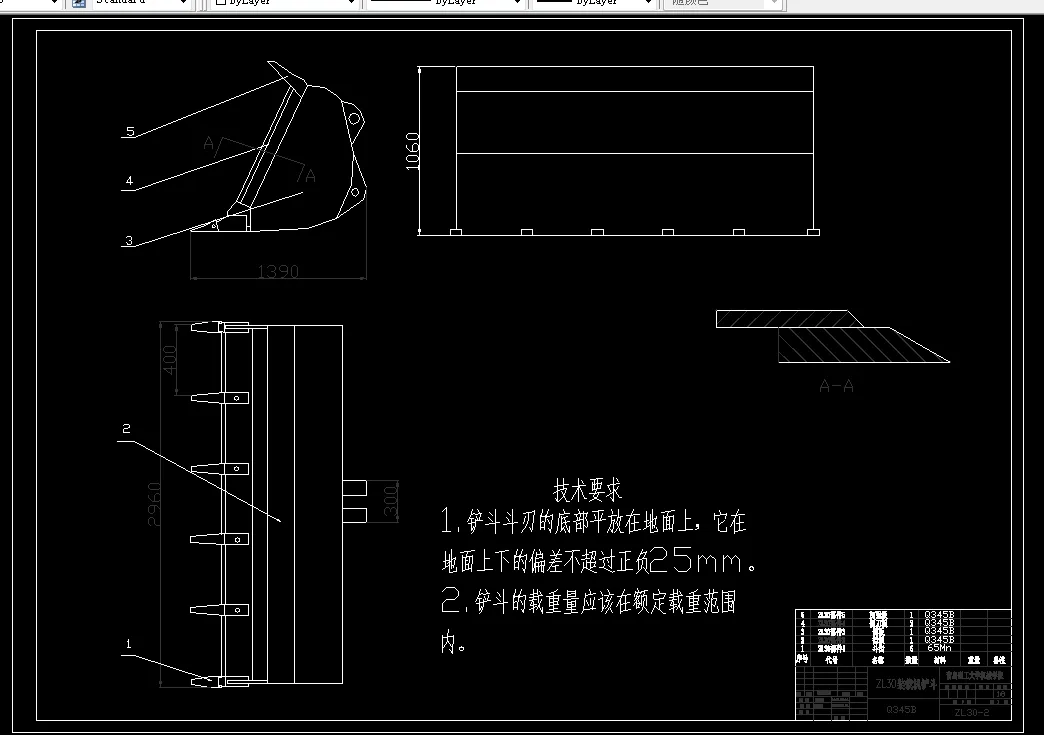Screen dimensions: 1044x735
Task: Click the ZL30装载机铲斗 title block text
Action: pyautogui.click(x=907, y=681)
